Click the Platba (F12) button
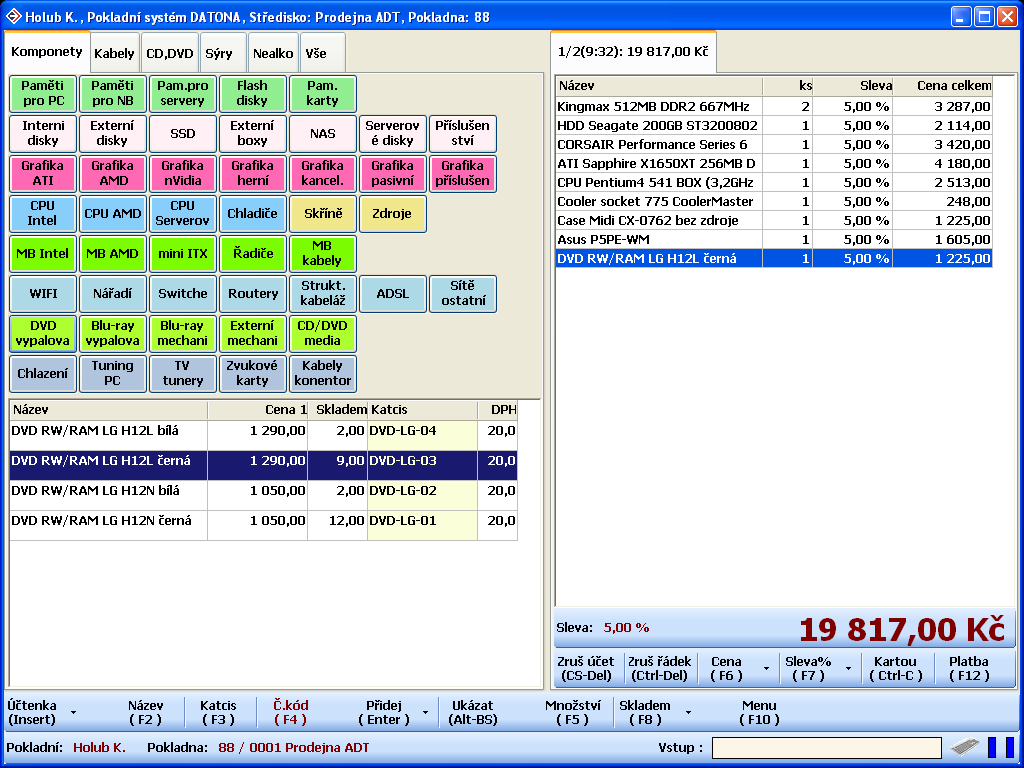 pyautogui.click(x=969, y=669)
